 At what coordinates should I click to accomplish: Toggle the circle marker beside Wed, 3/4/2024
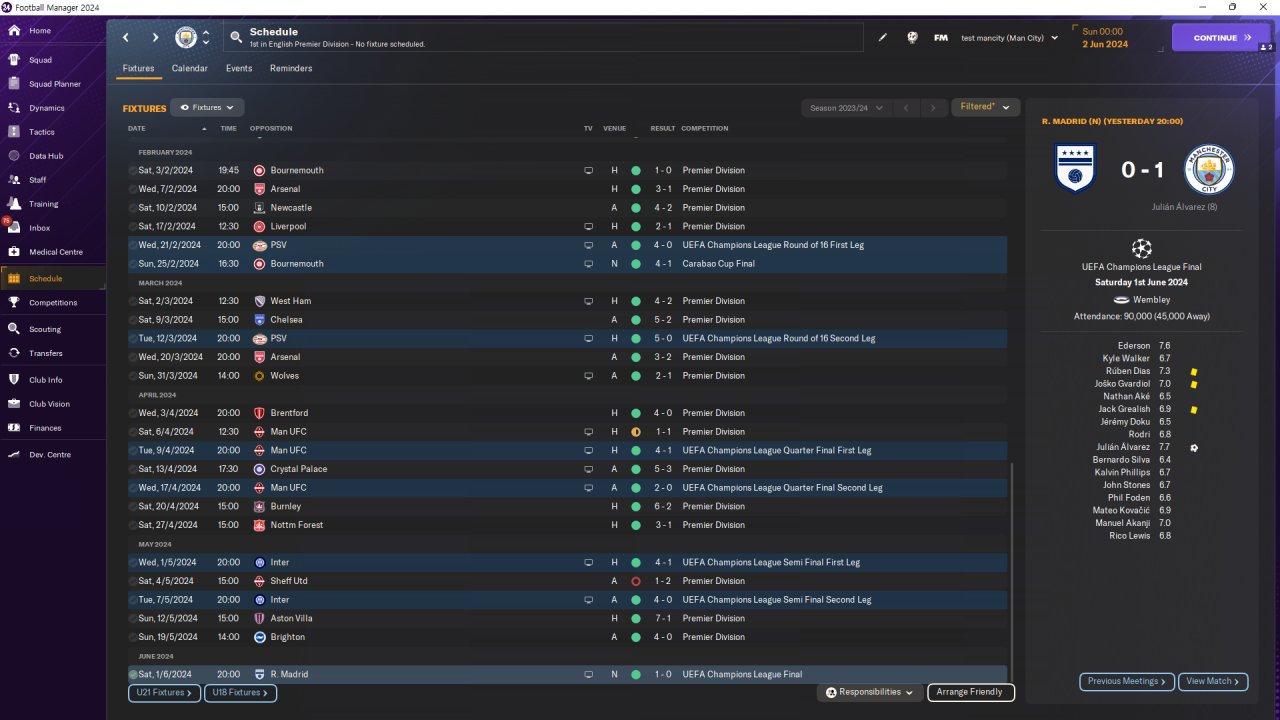tap(133, 413)
